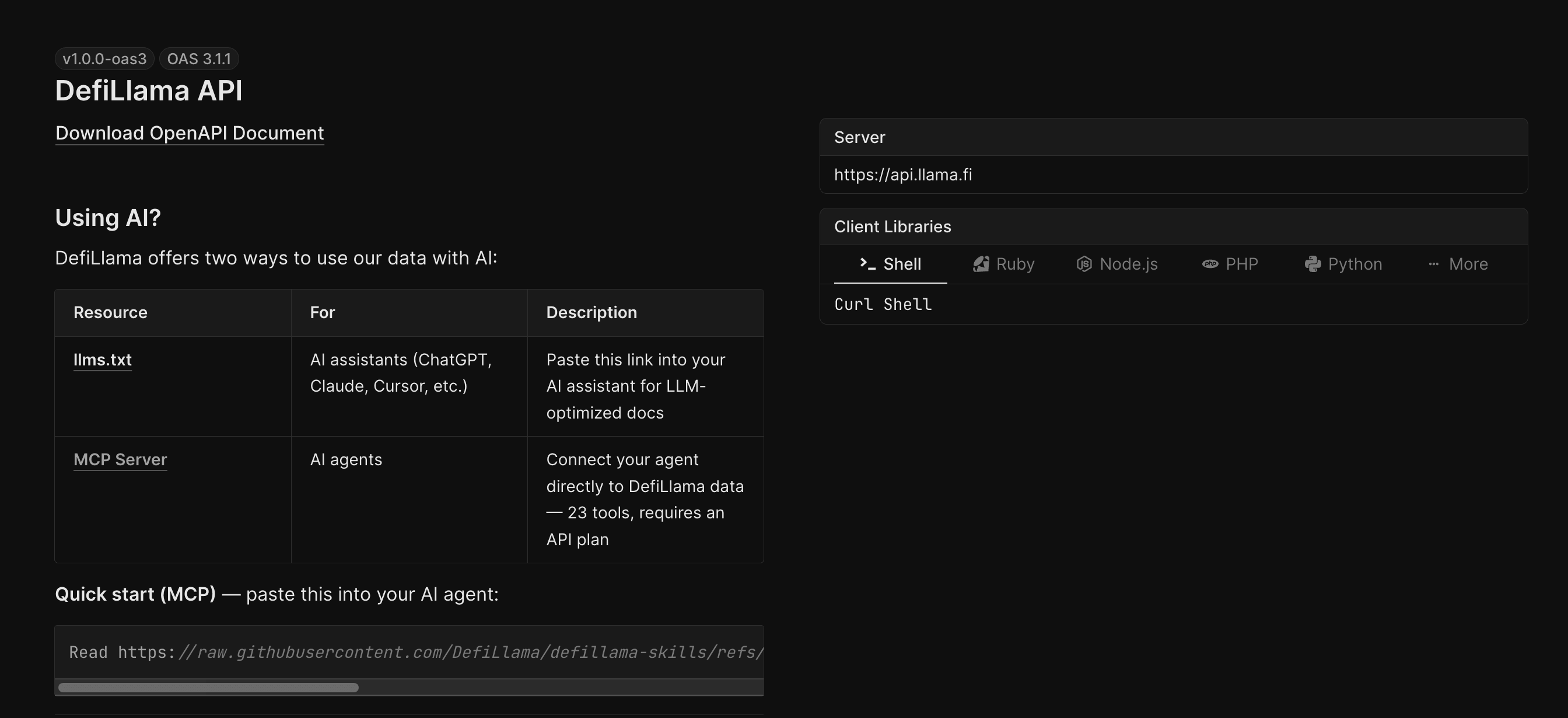Screen dimensions: 1568x718
Task: Click the 'Using AI?' heading
Action: click(108, 217)
